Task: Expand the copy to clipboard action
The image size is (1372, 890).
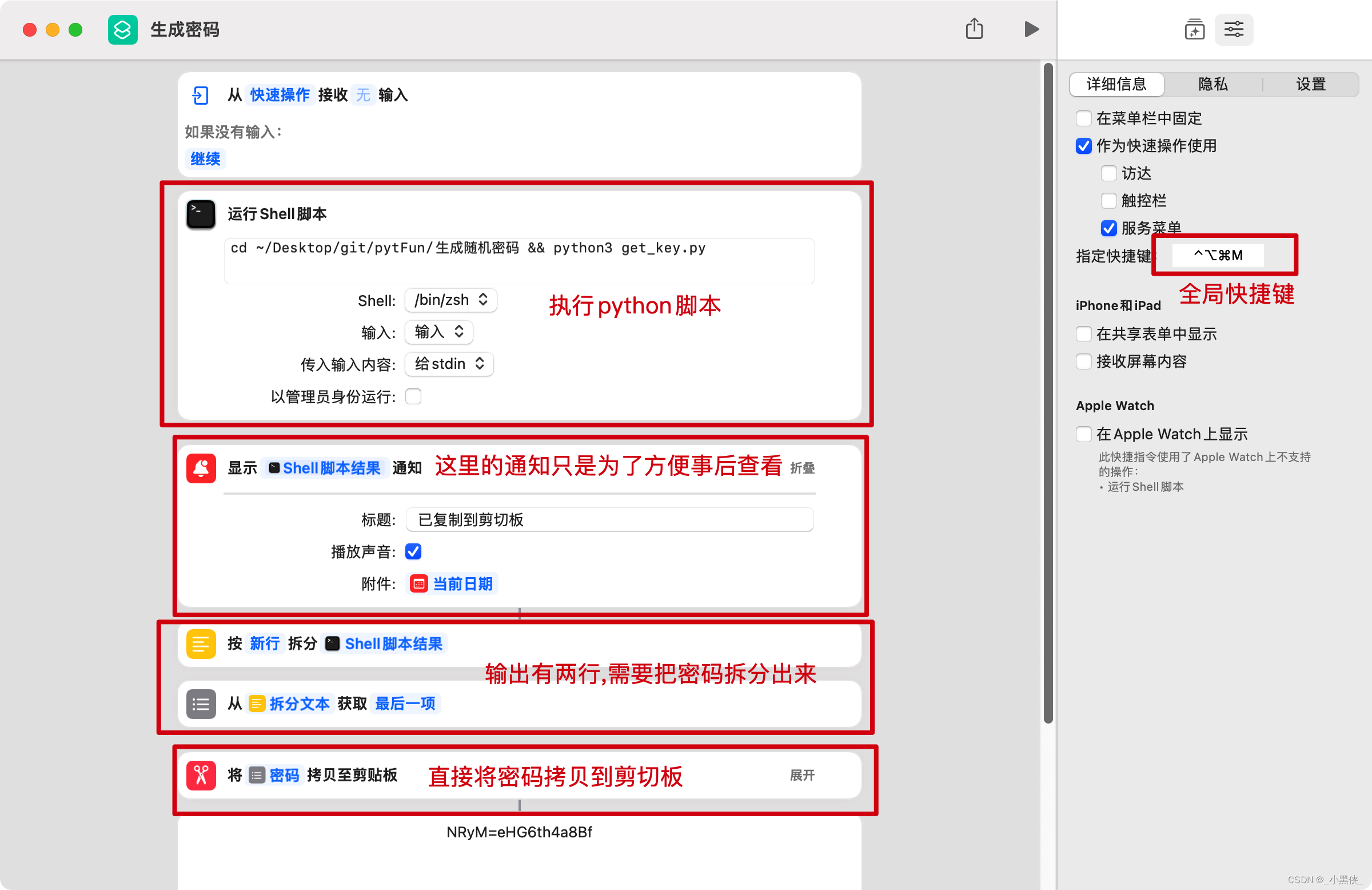Action: click(802, 774)
